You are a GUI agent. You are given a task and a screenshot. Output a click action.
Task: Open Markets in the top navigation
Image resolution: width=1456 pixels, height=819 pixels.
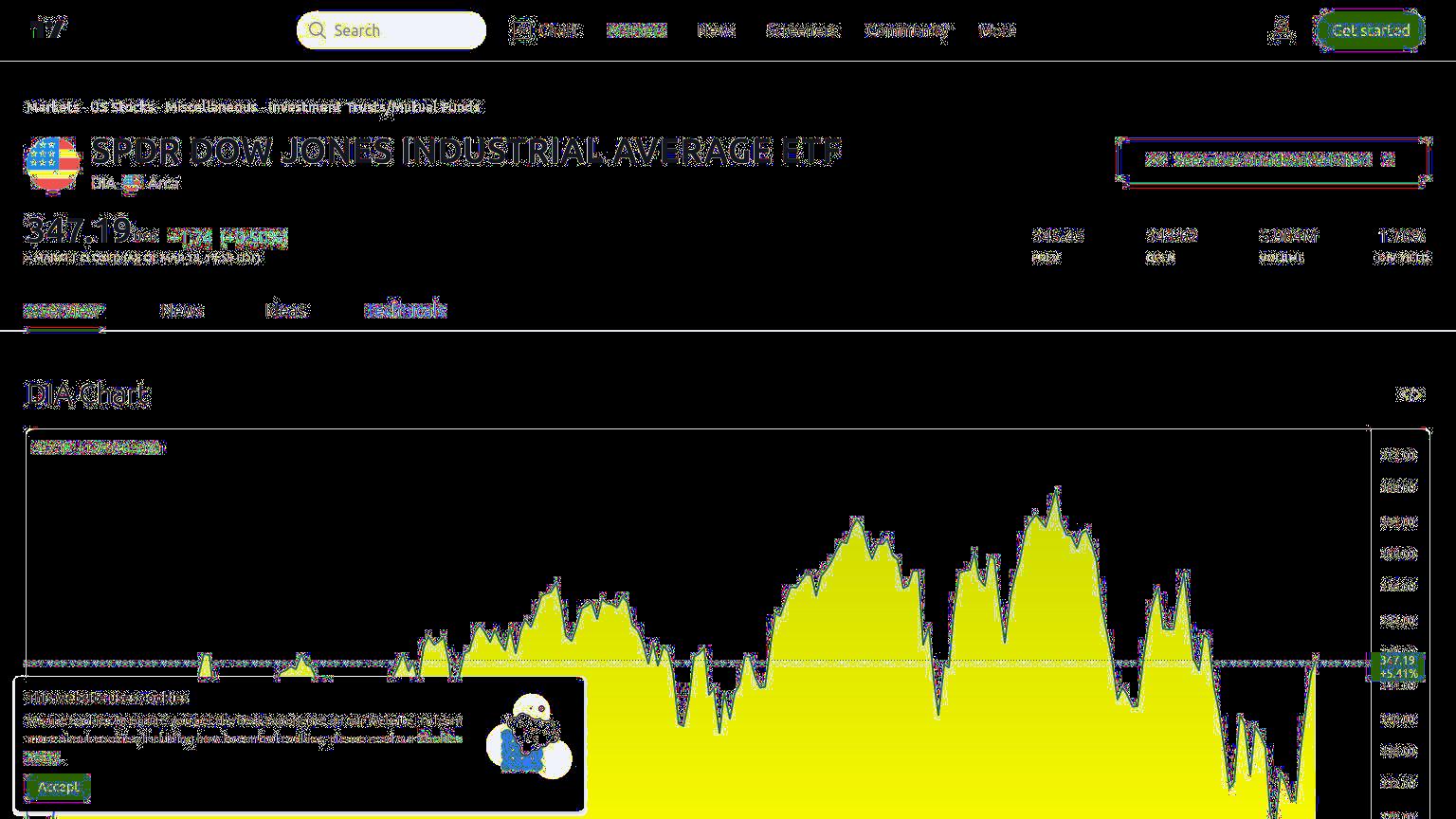pyautogui.click(x=637, y=30)
